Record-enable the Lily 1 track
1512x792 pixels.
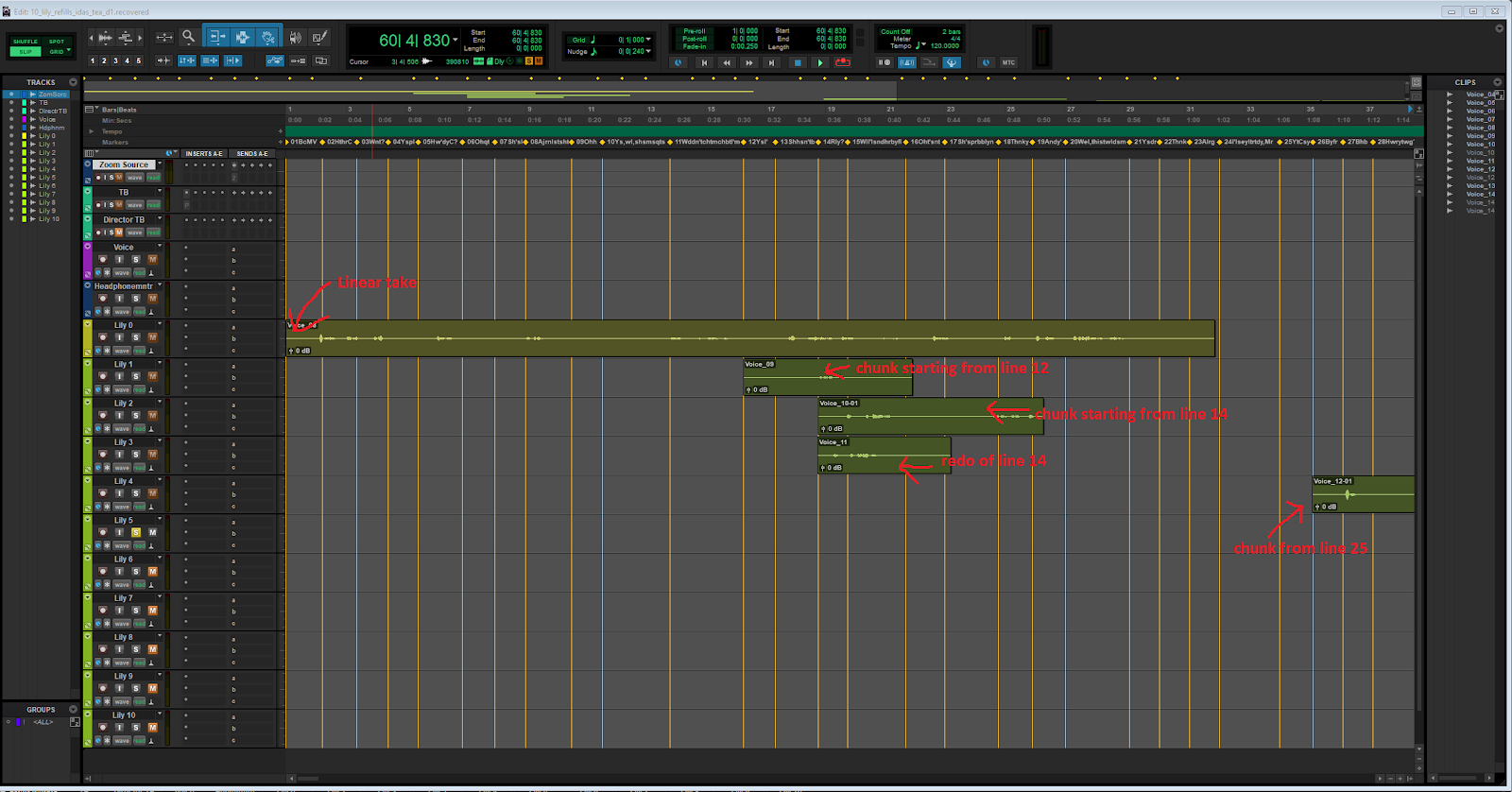pos(103,376)
